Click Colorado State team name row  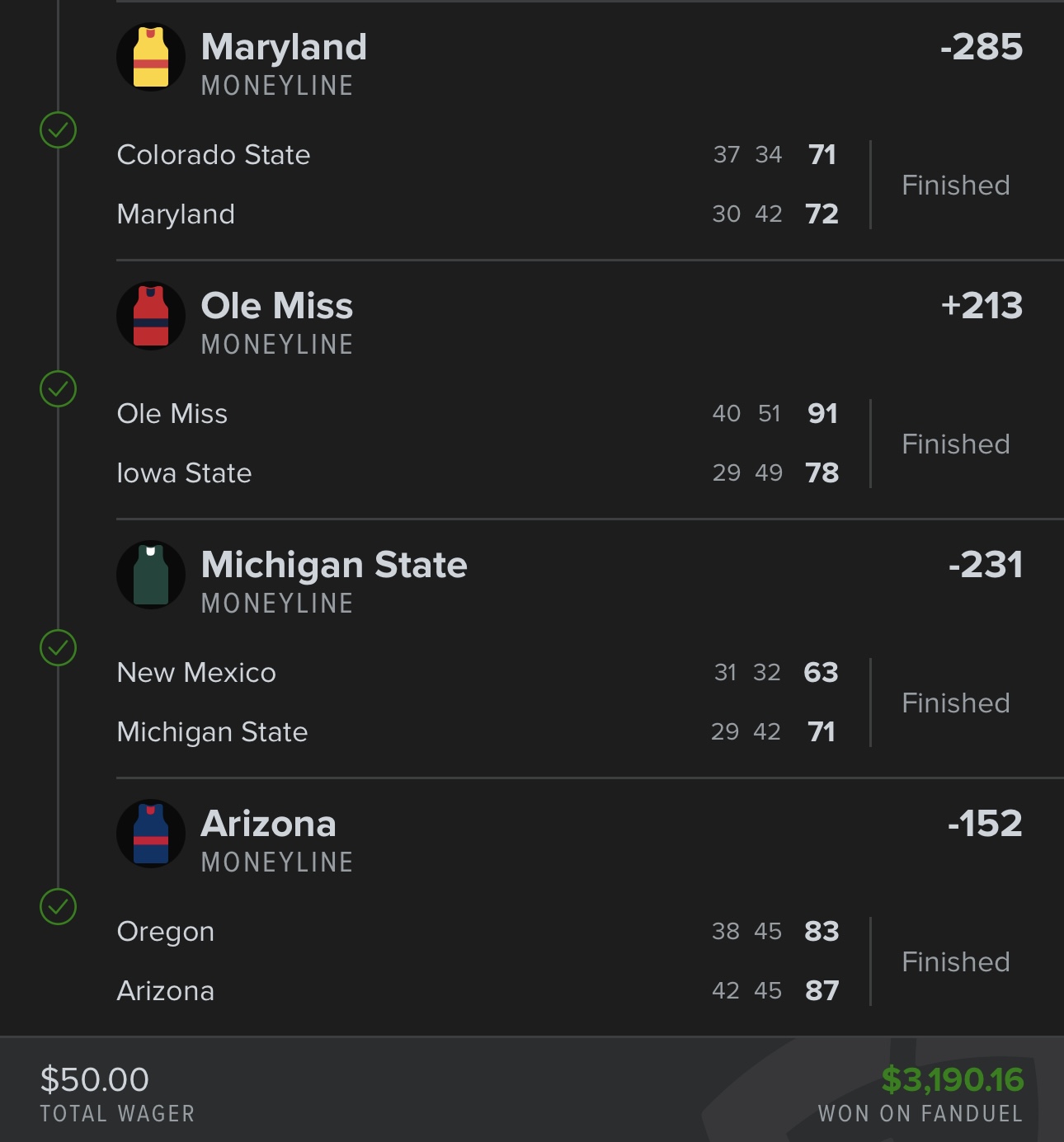tap(214, 155)
